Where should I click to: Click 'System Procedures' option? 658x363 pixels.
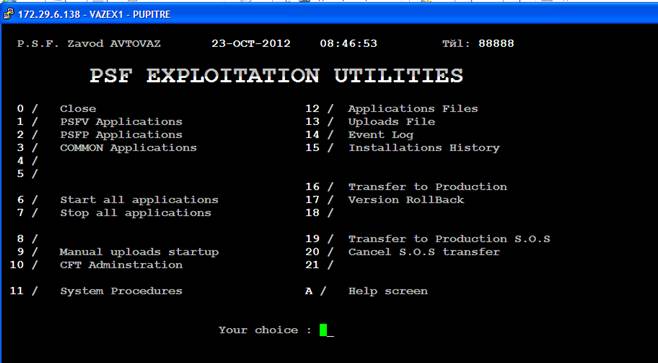click(x=121, y=291)
